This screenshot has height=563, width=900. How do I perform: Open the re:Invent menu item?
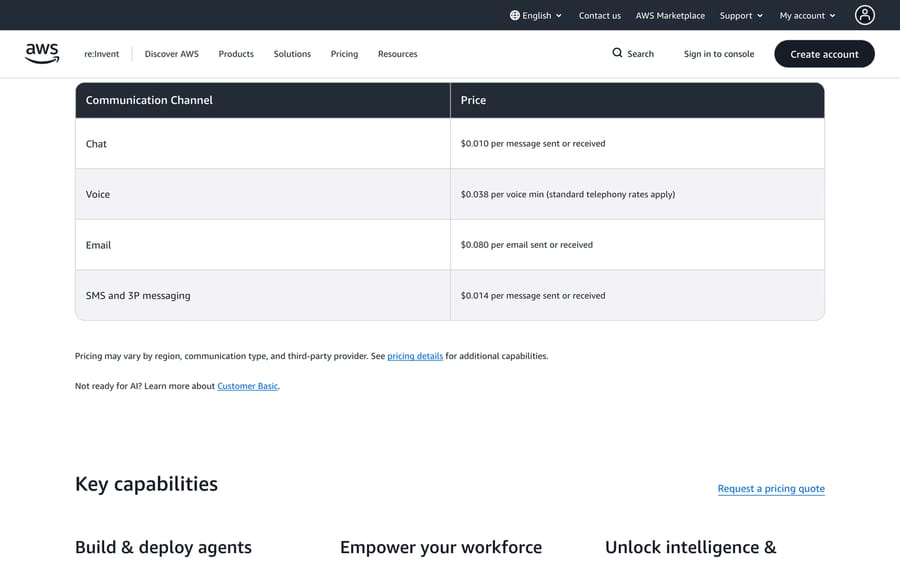(x=102, y=54)
